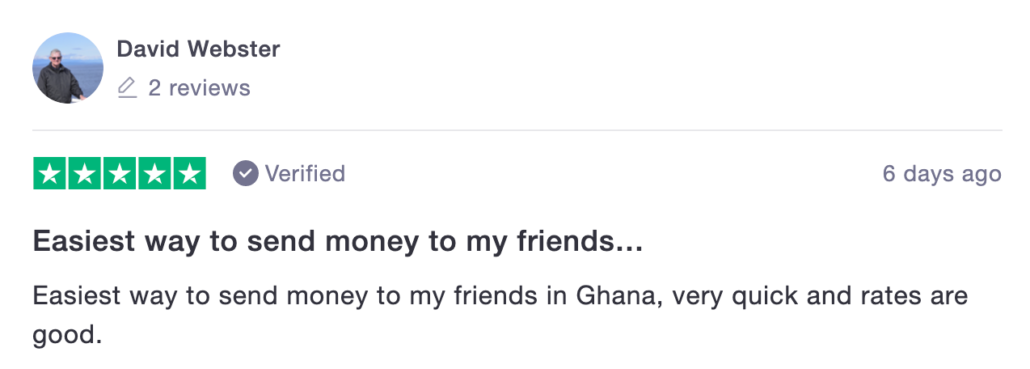Click the horizontal divider under reviewer info
Image resolution: width=1030 pixels, height=369 pixels.
[517, 130]
